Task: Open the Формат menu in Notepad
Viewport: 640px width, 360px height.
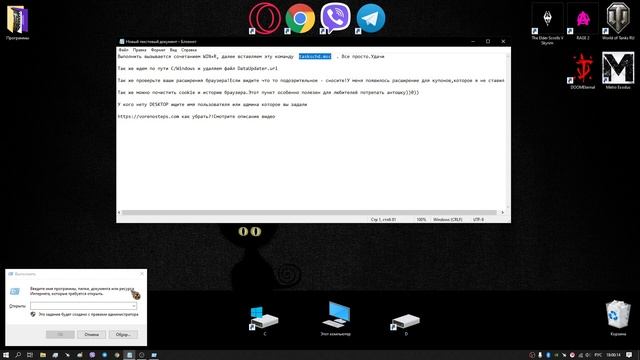Action: click(x=158, y=50)
